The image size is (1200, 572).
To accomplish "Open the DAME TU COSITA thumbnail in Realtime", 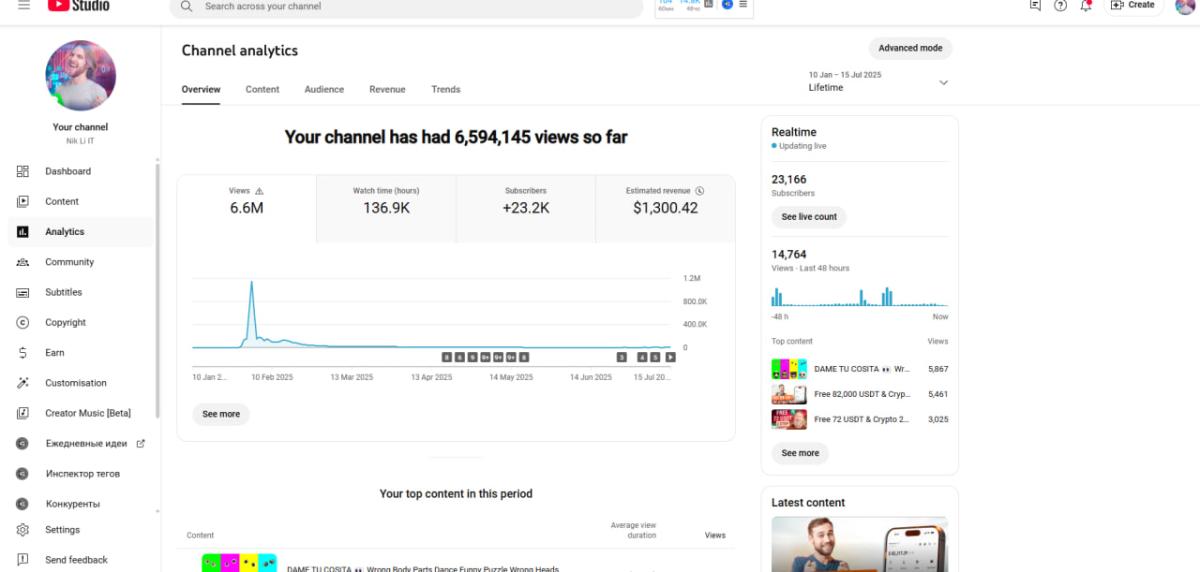I will click(x=789, y=369).
